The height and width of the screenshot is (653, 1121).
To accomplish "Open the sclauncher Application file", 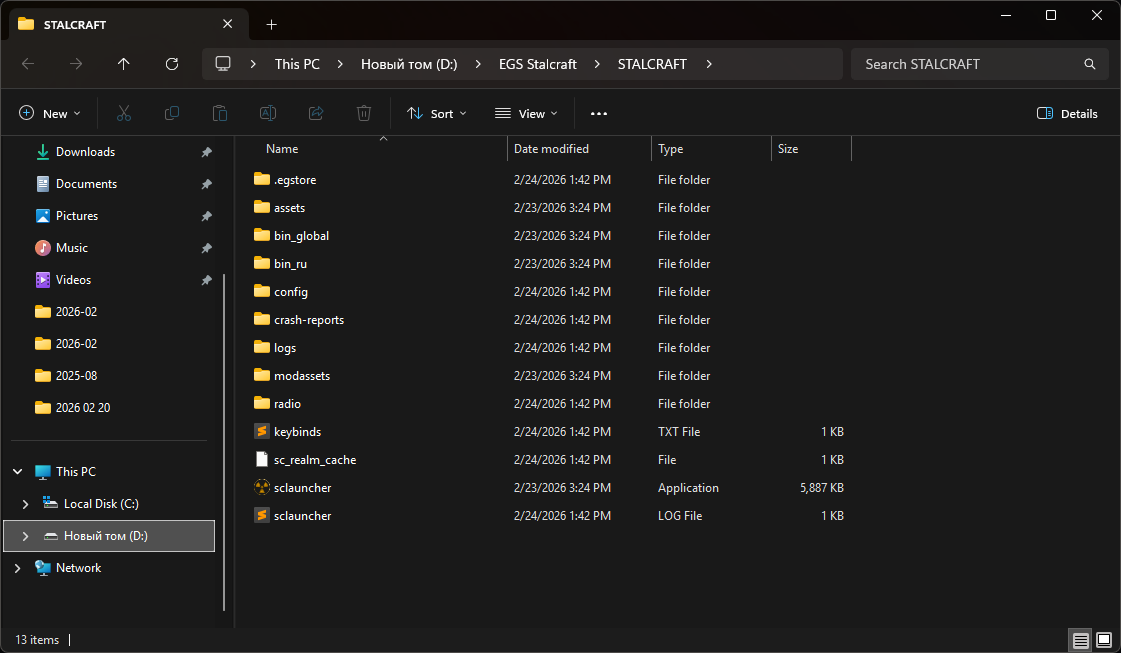I will coord(302,488).
